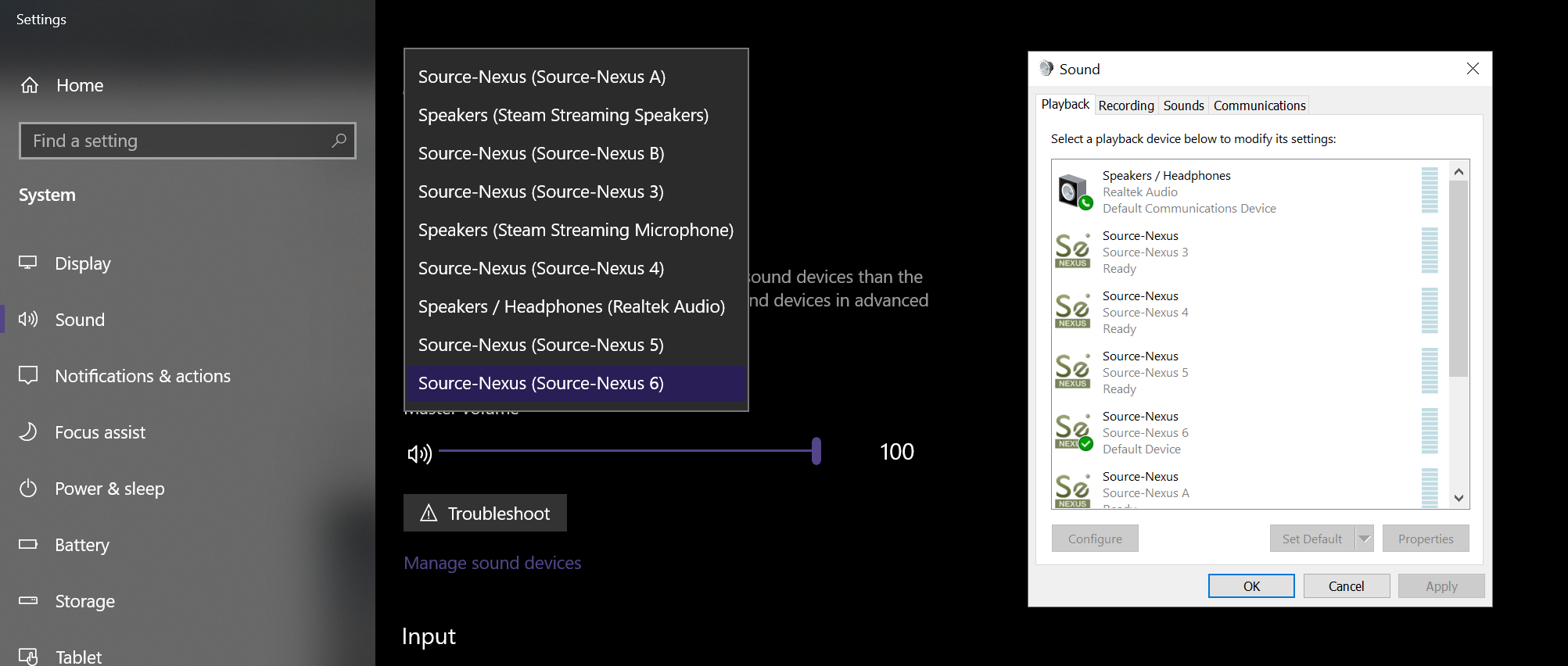Open the Troubleshoot button
The image size is (1568, 666).
[485, 513]
